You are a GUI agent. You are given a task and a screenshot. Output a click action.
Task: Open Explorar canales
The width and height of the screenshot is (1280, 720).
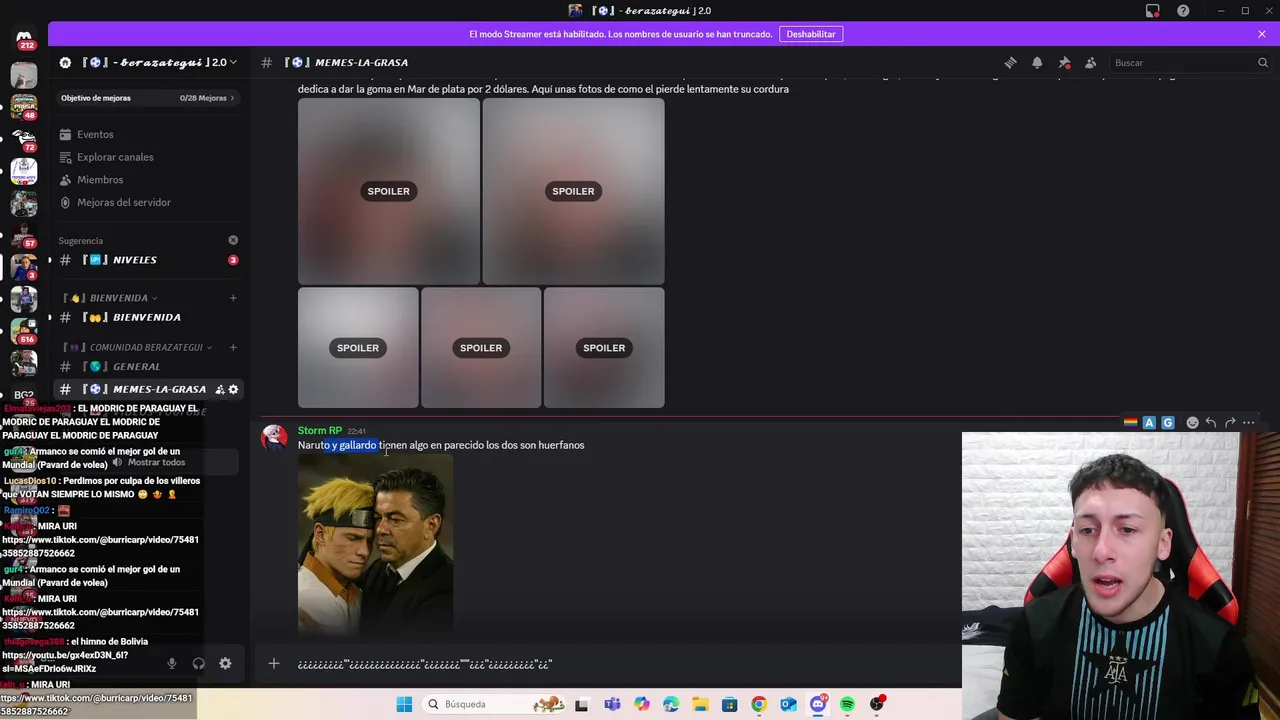pyautogui.click(x=148, y=157)
